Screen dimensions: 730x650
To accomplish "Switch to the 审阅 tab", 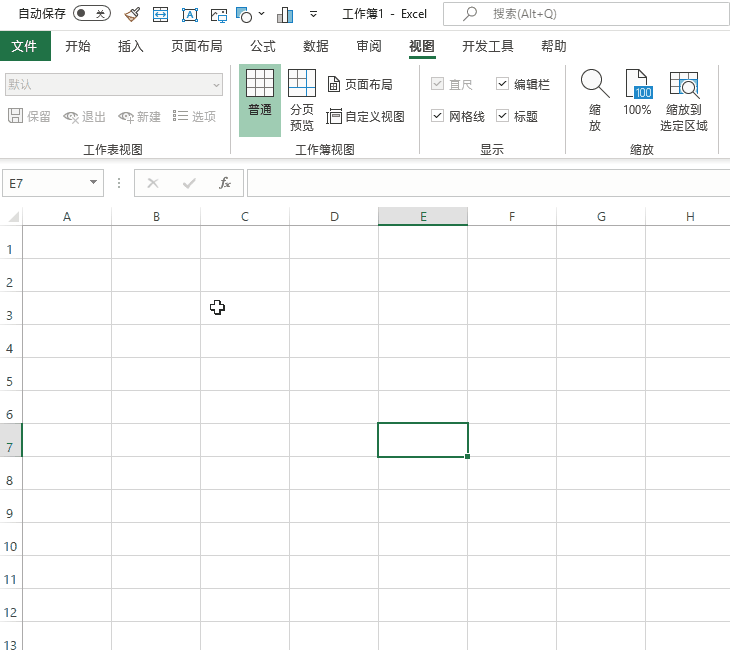I will 369,46.
